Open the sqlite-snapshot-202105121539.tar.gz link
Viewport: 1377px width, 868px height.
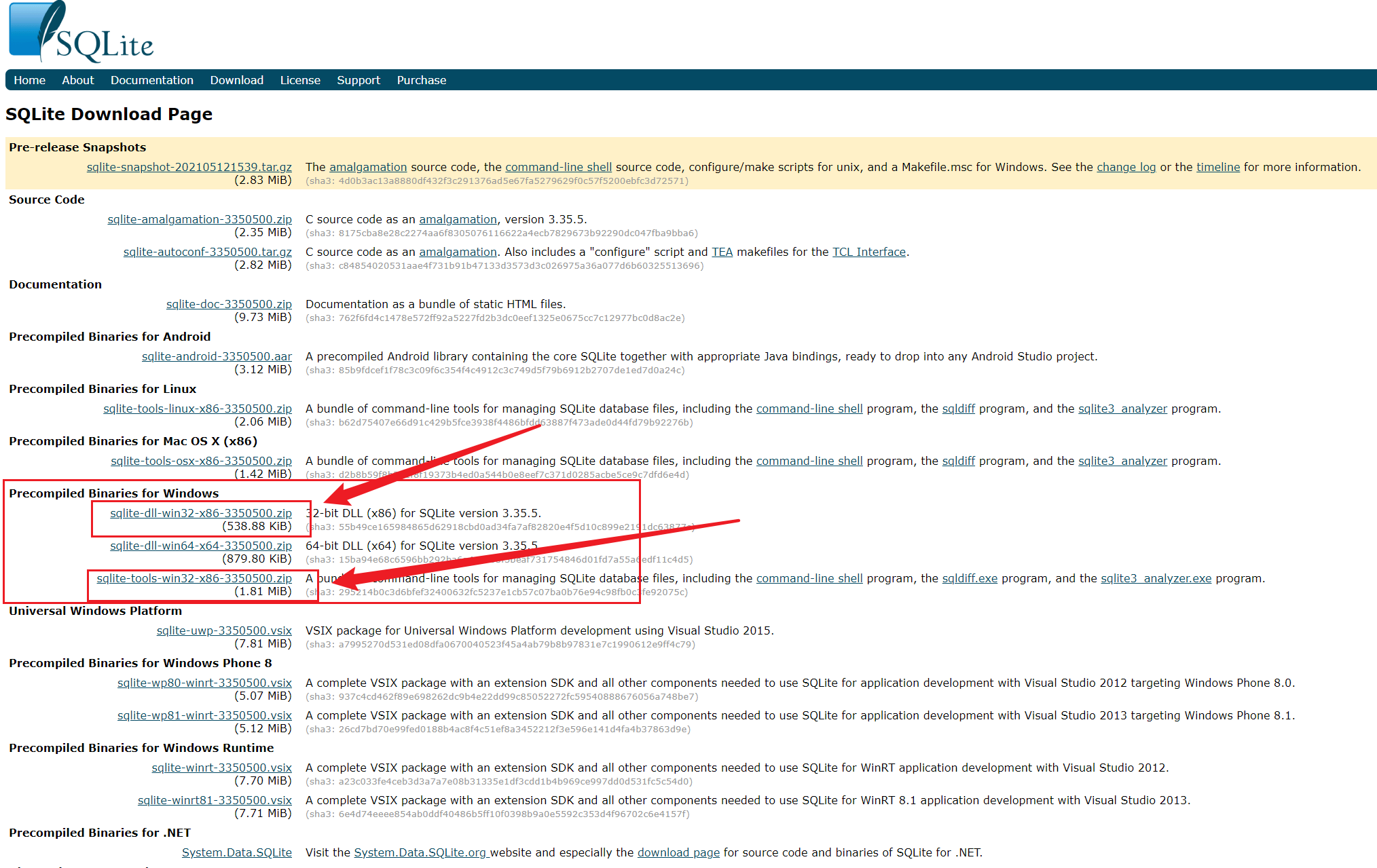(189, 167)
